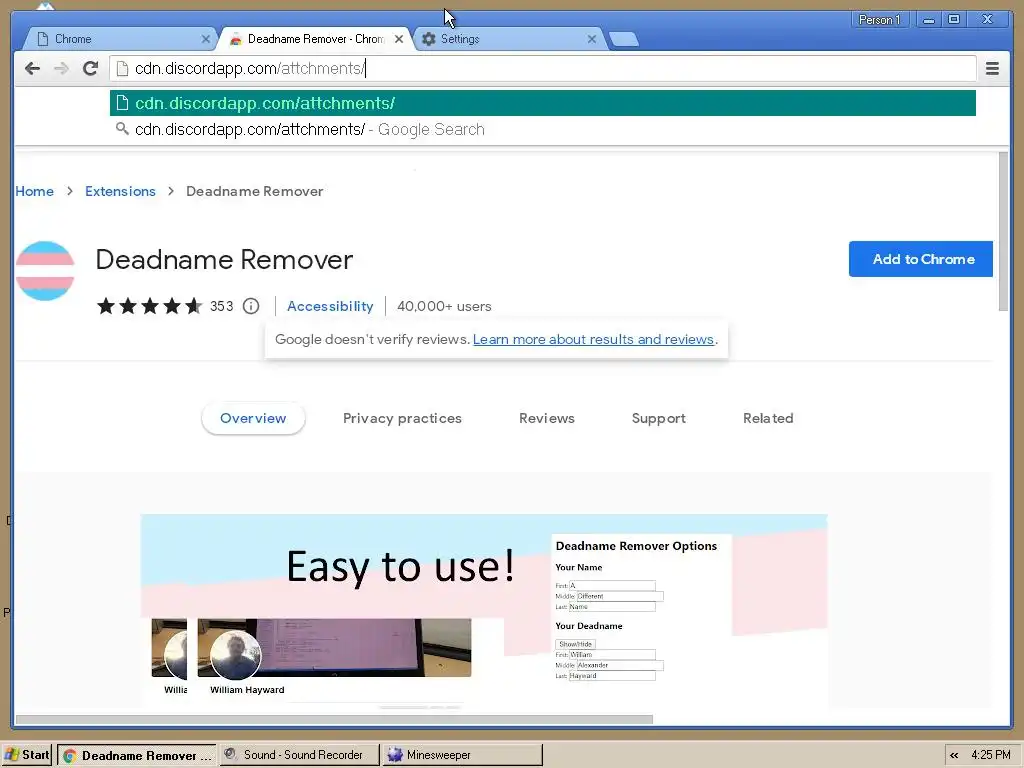
Task: Click the Settings tab gear icon
Action: (428, 39)
